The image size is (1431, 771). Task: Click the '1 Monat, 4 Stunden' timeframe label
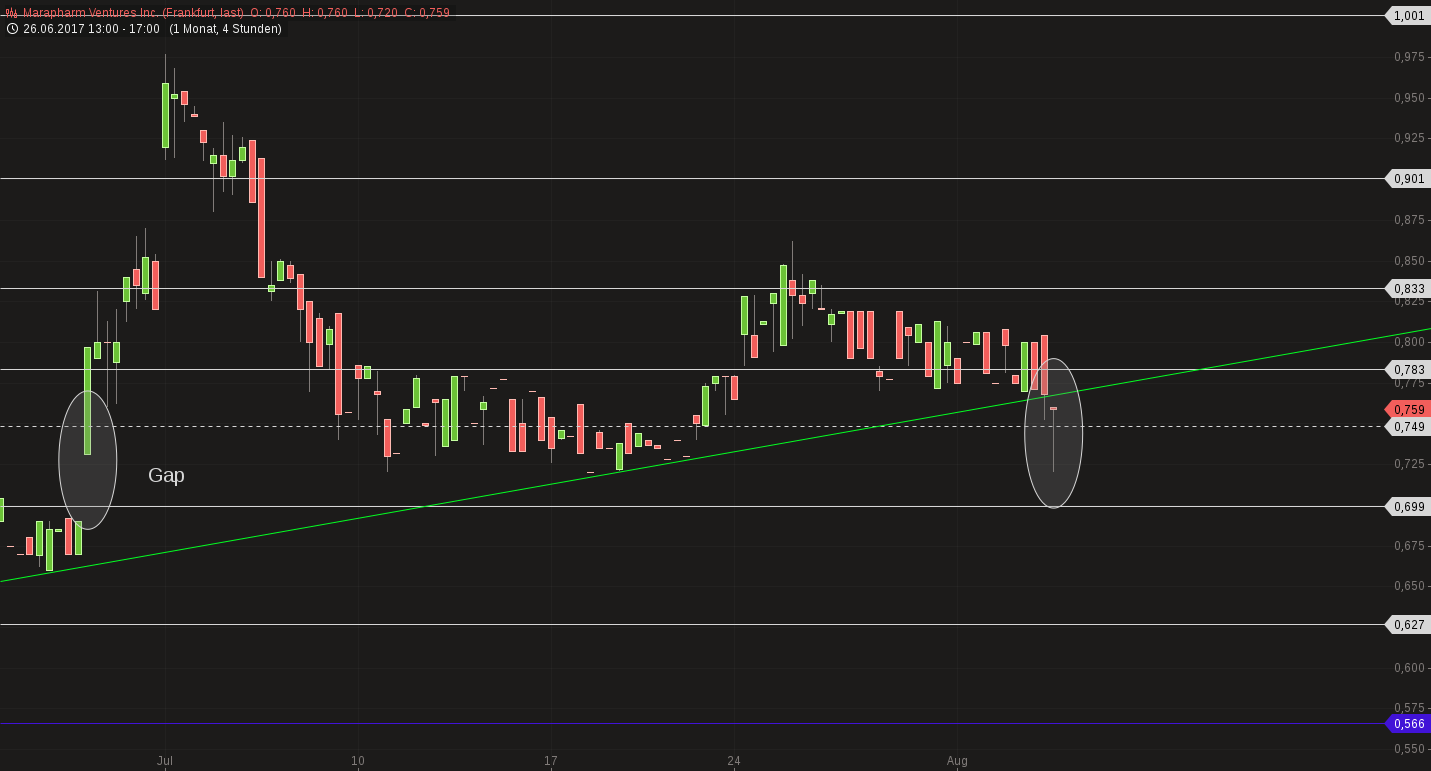tap(225, 29)
